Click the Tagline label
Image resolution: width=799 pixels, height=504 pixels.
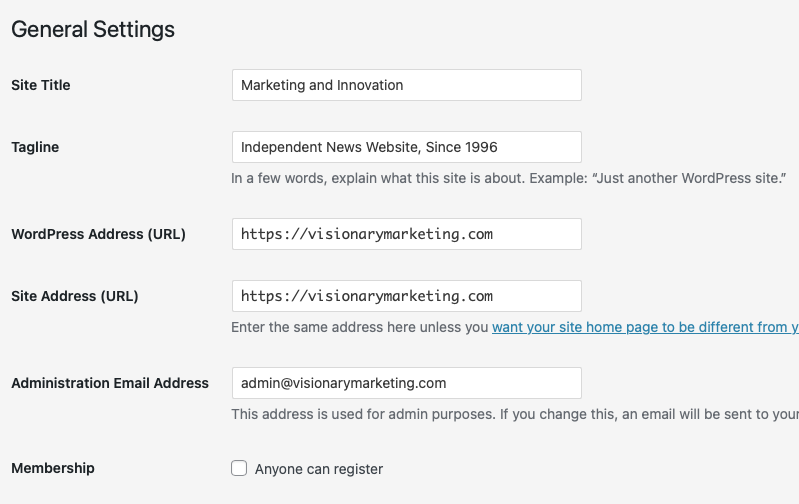pyautogui.click(x=35, y=147)
